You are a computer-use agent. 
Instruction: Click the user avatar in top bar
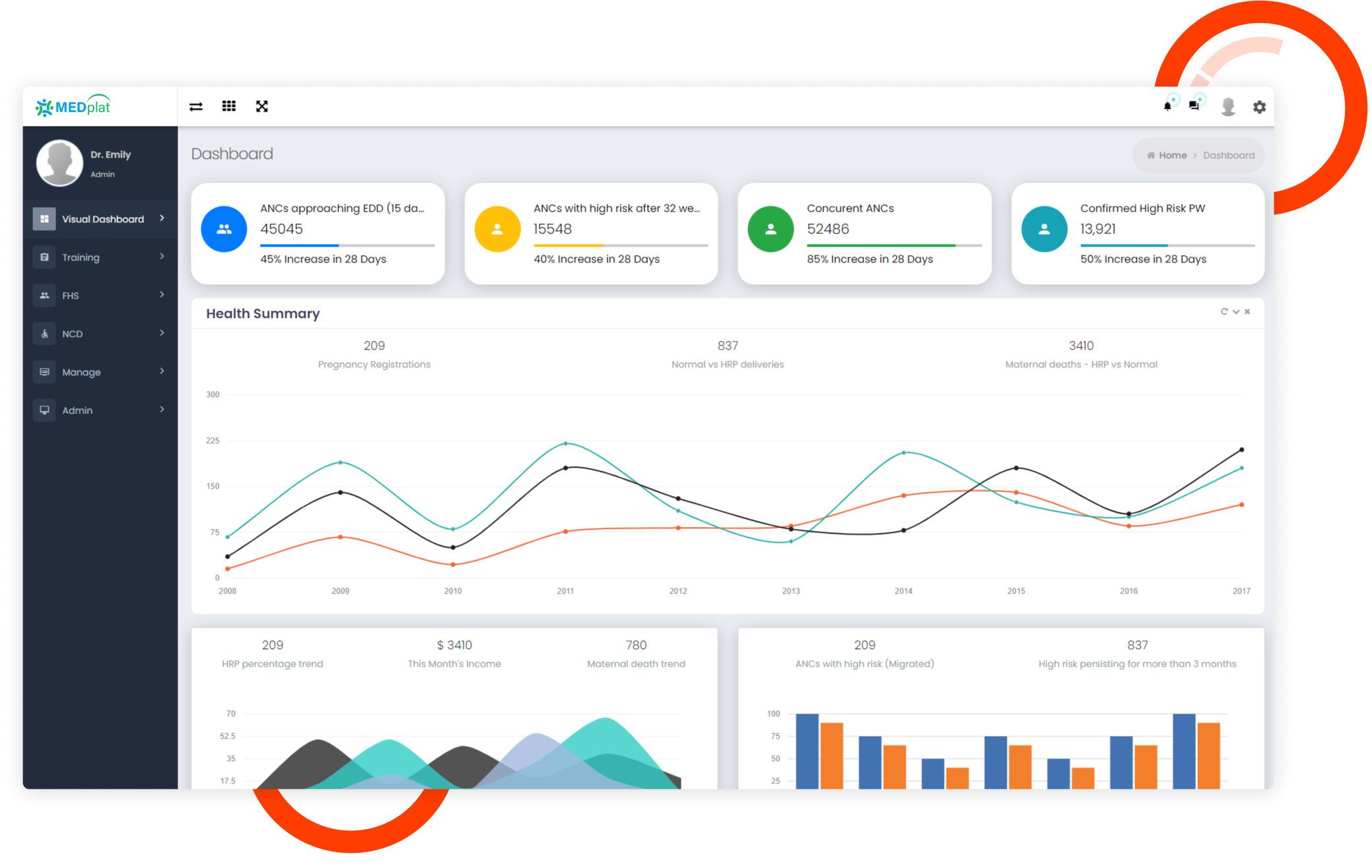1228,106
